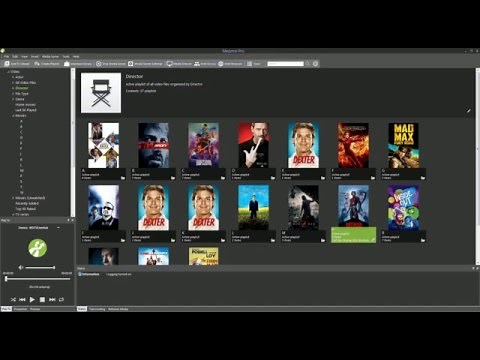Viewport: 480px width, 360px height.
Task: Click the playlist grid vertical scrollbar
Action: pos(478,167)
